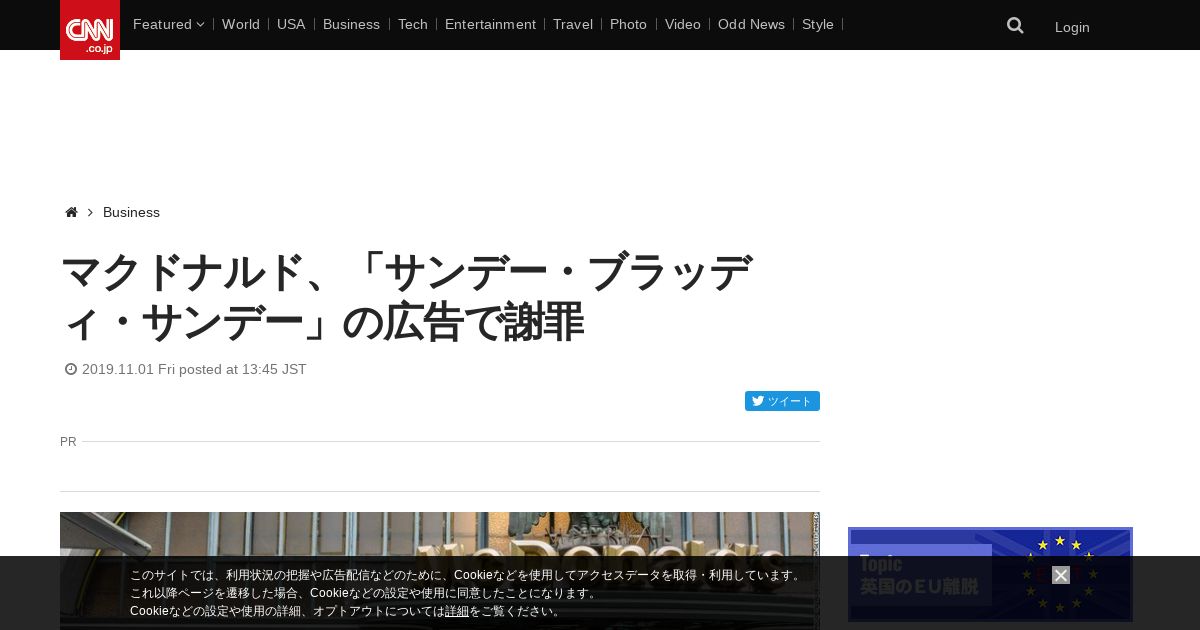This screenshot has height=630, width=1200.
Task: Click the CNN.co.jp logo
Action: point(90,30)
